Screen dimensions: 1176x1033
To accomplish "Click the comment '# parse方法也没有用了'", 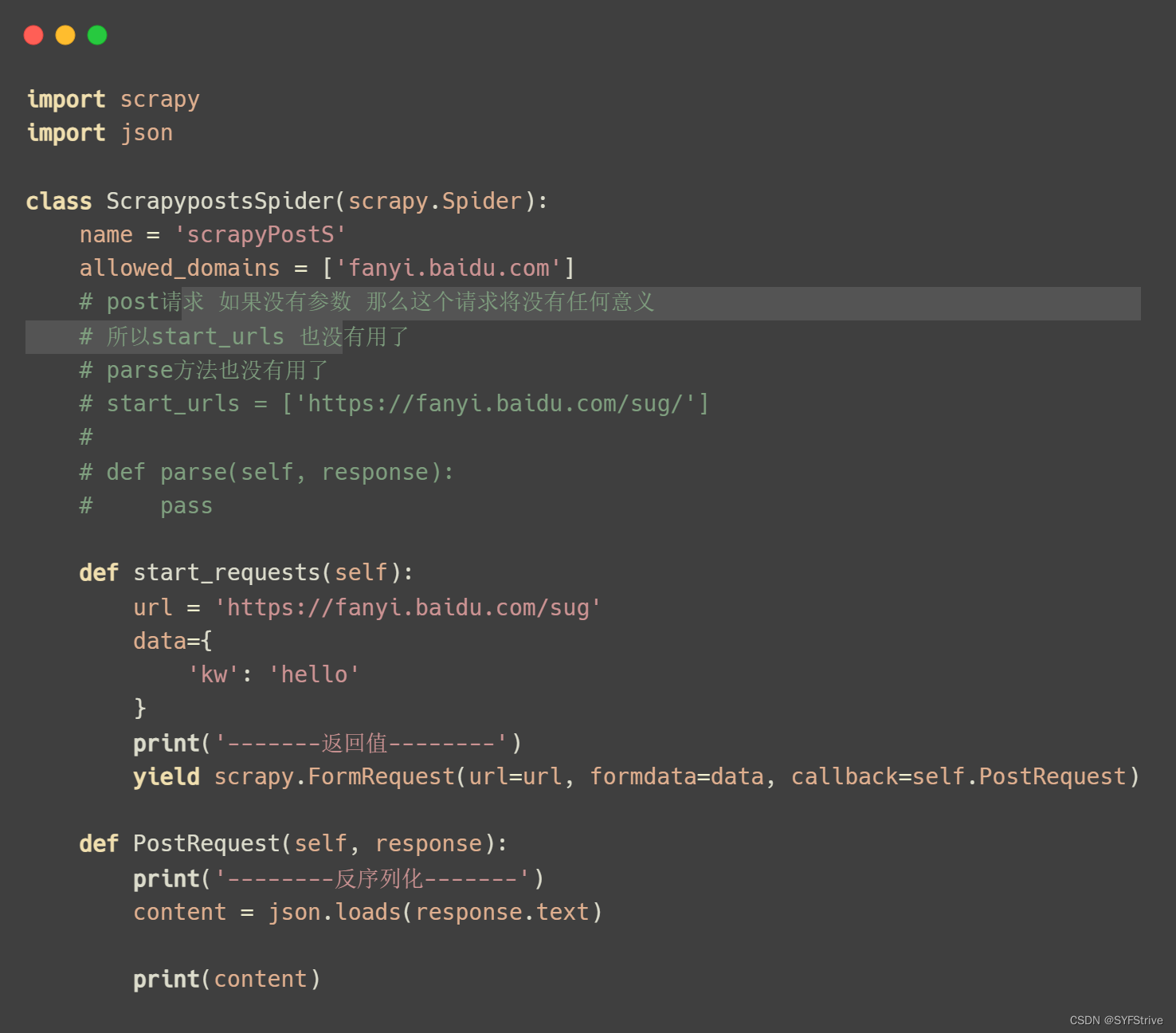I will pos(204,370).
